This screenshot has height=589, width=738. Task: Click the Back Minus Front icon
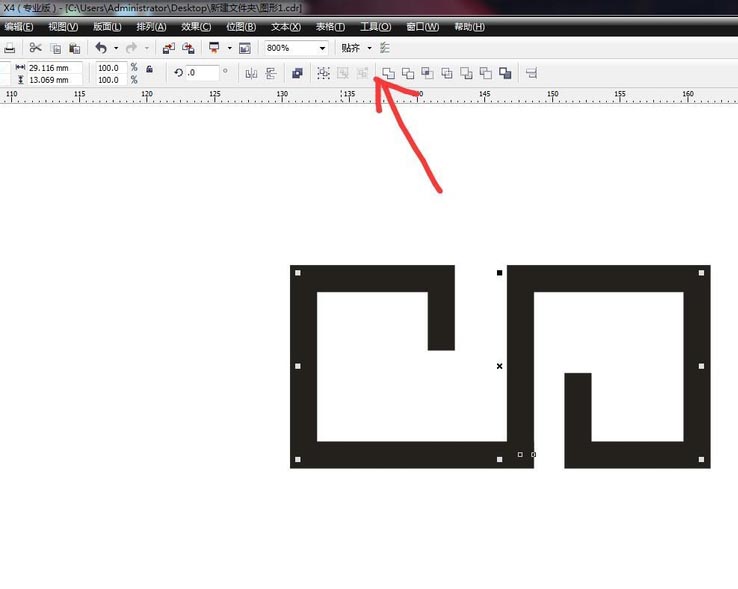pos(486,73)
